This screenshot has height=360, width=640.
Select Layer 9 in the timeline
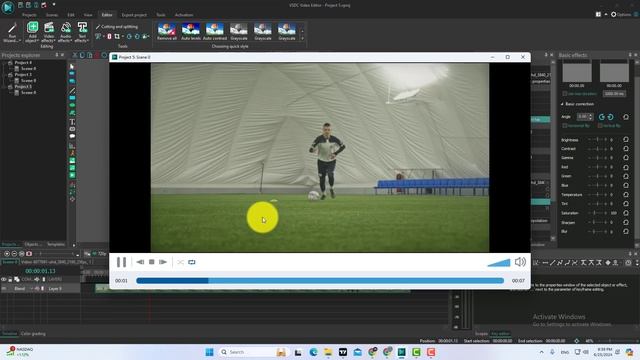(55, 289)
